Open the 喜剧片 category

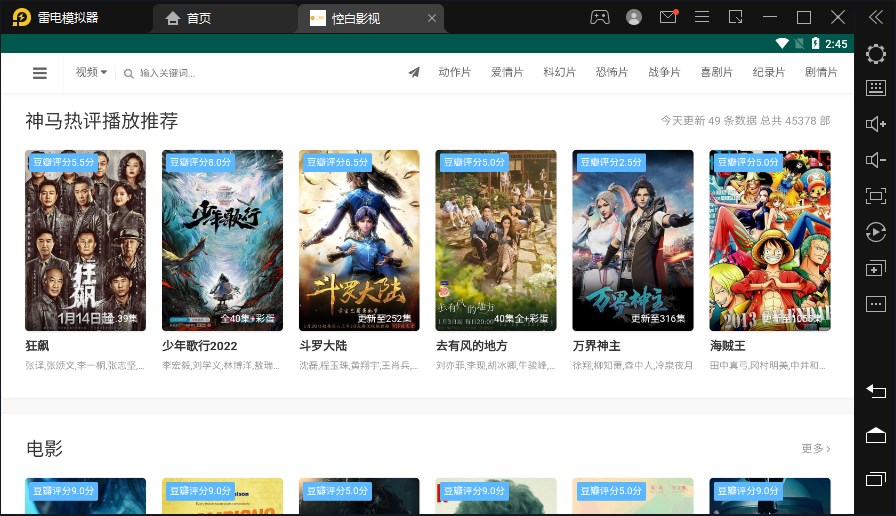coord(717,72)
